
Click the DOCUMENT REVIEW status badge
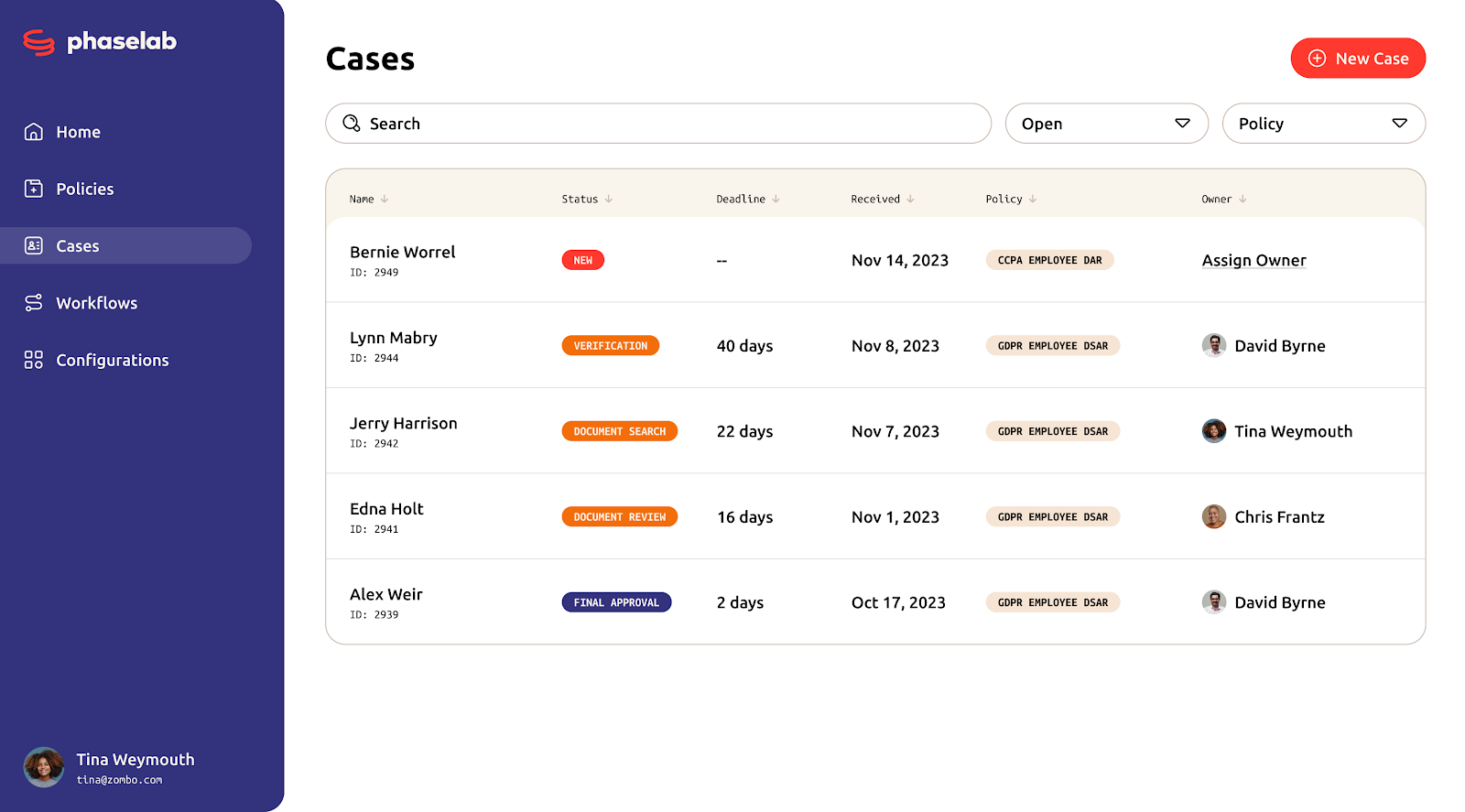pyautogui.click(x=619, y=516)
